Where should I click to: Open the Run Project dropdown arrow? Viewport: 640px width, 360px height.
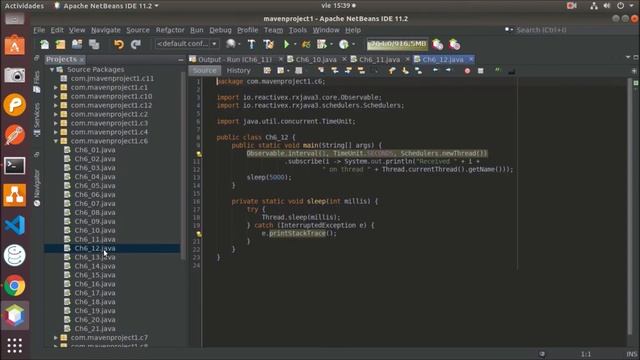pos(295,44)
